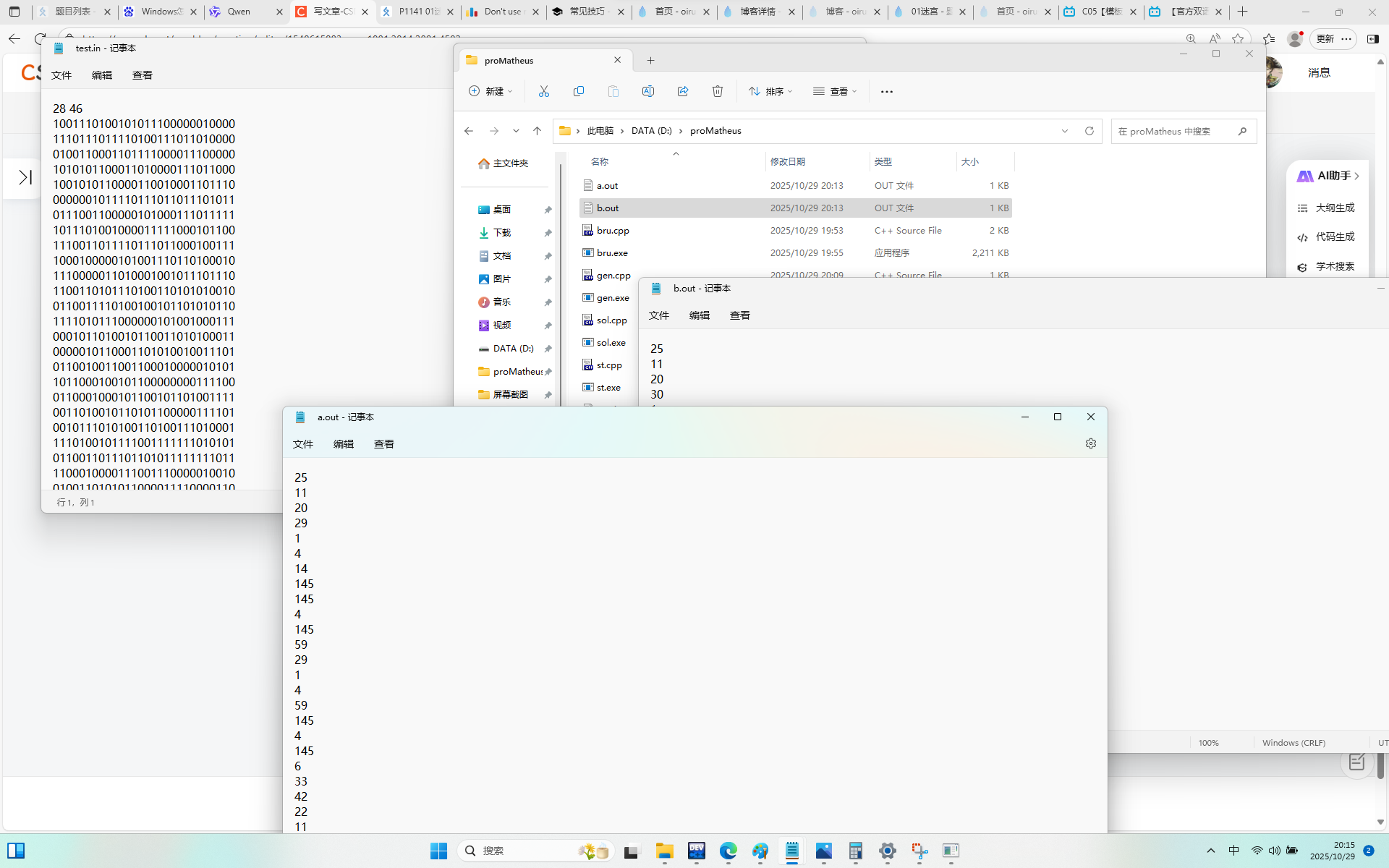The width and height of the screenshot is (1389, 868).
Task: Open 文件 menu in a.out Notepad
Action: coord(303,444)
